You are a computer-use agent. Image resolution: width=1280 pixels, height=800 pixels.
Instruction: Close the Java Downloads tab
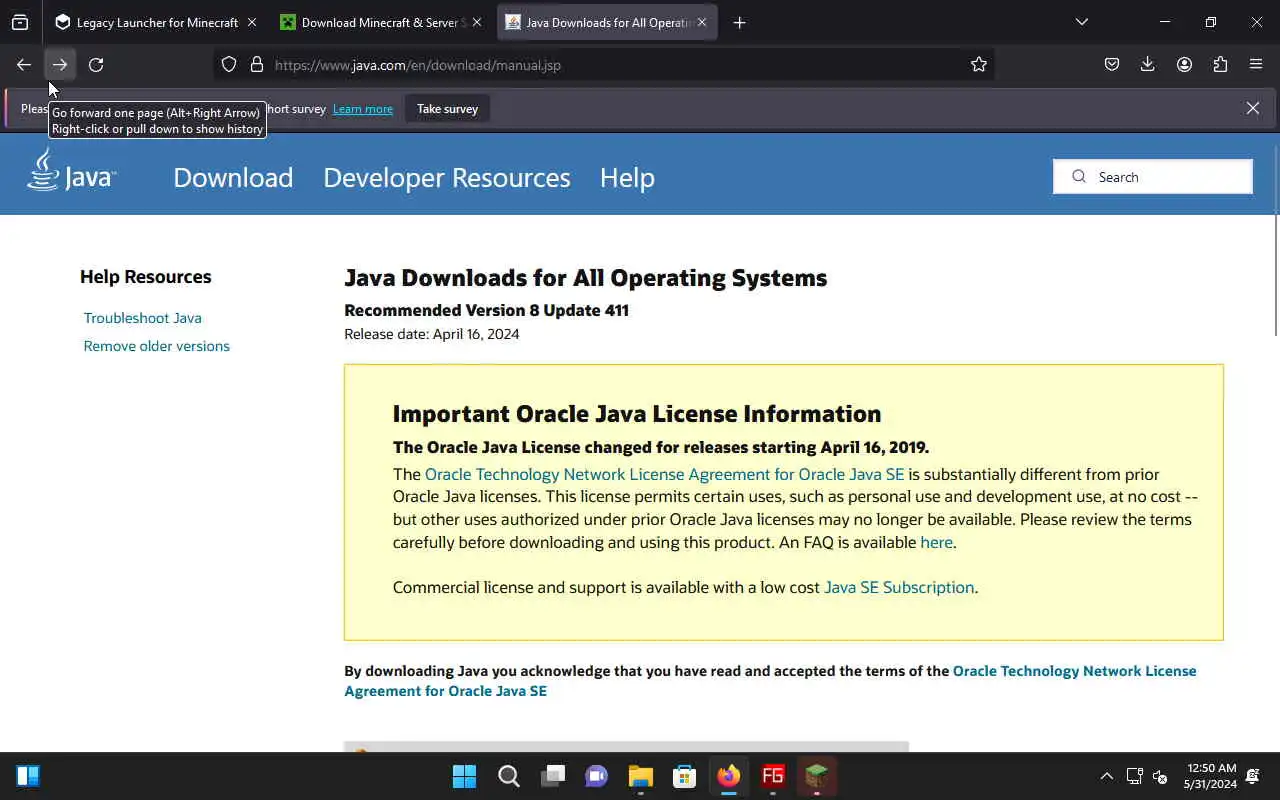point(701,22)
